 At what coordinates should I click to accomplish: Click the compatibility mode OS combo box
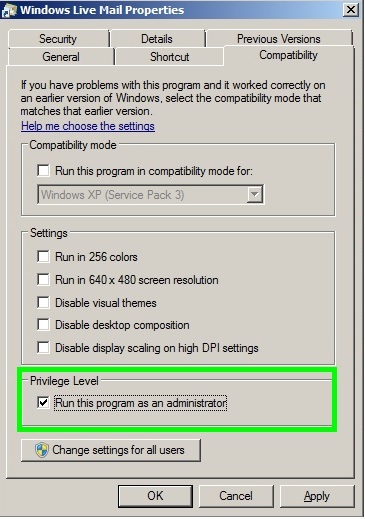151,194
